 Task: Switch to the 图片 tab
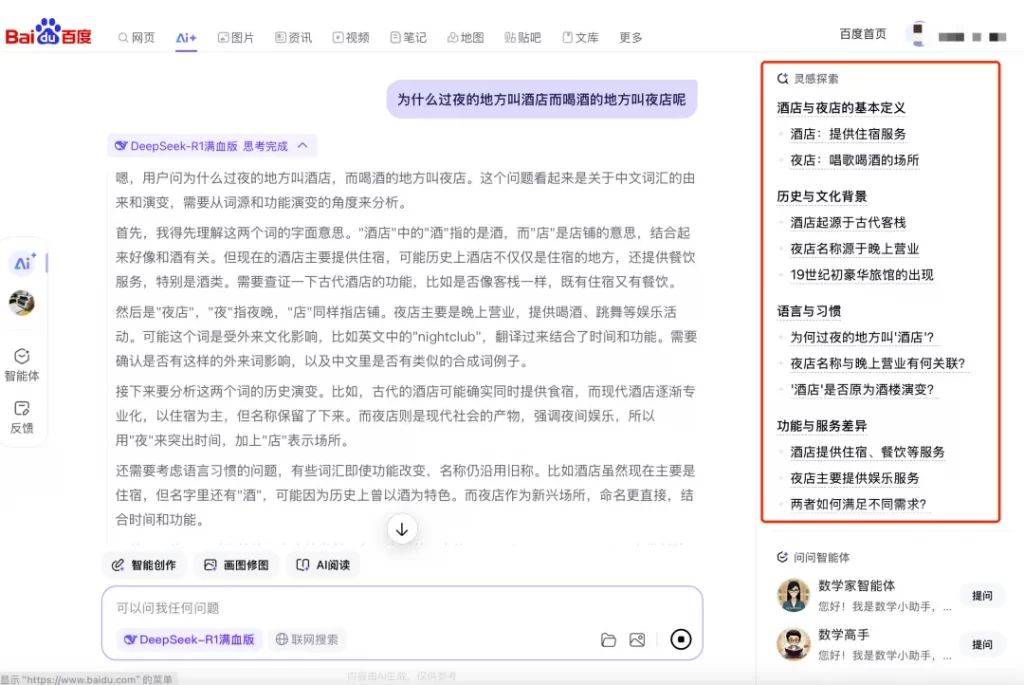[x=236, y=38]
